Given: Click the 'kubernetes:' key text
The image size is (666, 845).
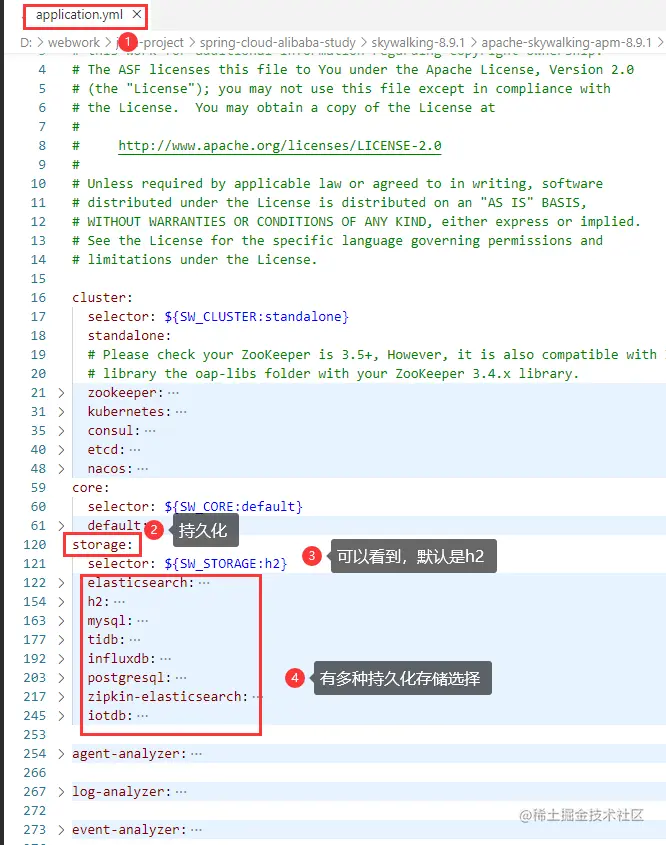Looking at the screenshot, I should click(129, 412).
